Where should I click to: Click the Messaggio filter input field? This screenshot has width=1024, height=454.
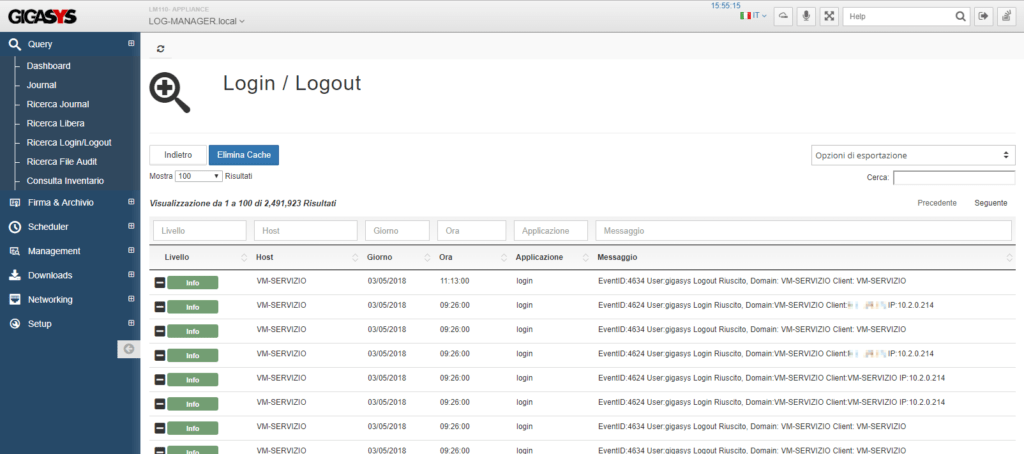tap(804, 231)
